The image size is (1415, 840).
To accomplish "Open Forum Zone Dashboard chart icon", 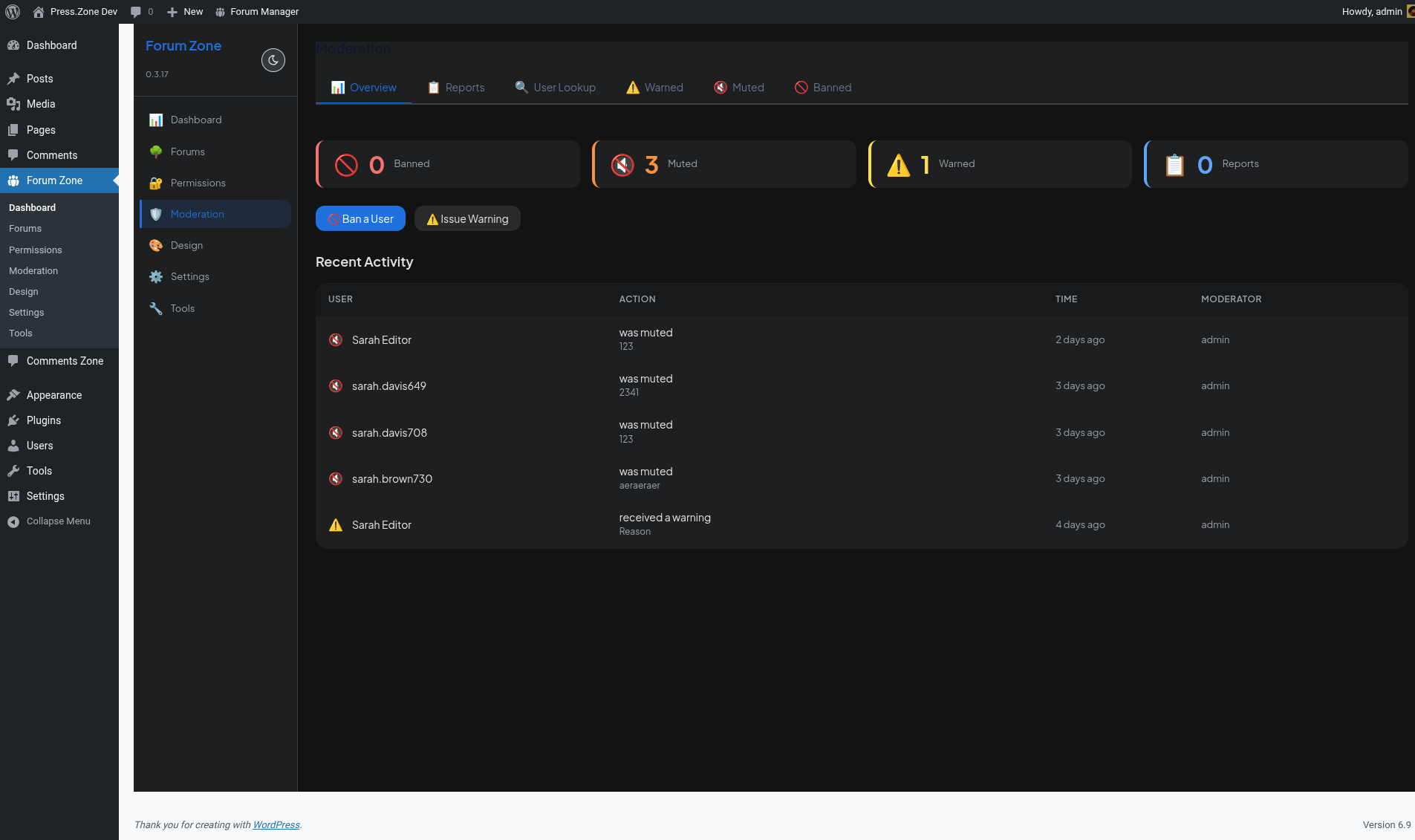I will (156, 120).
